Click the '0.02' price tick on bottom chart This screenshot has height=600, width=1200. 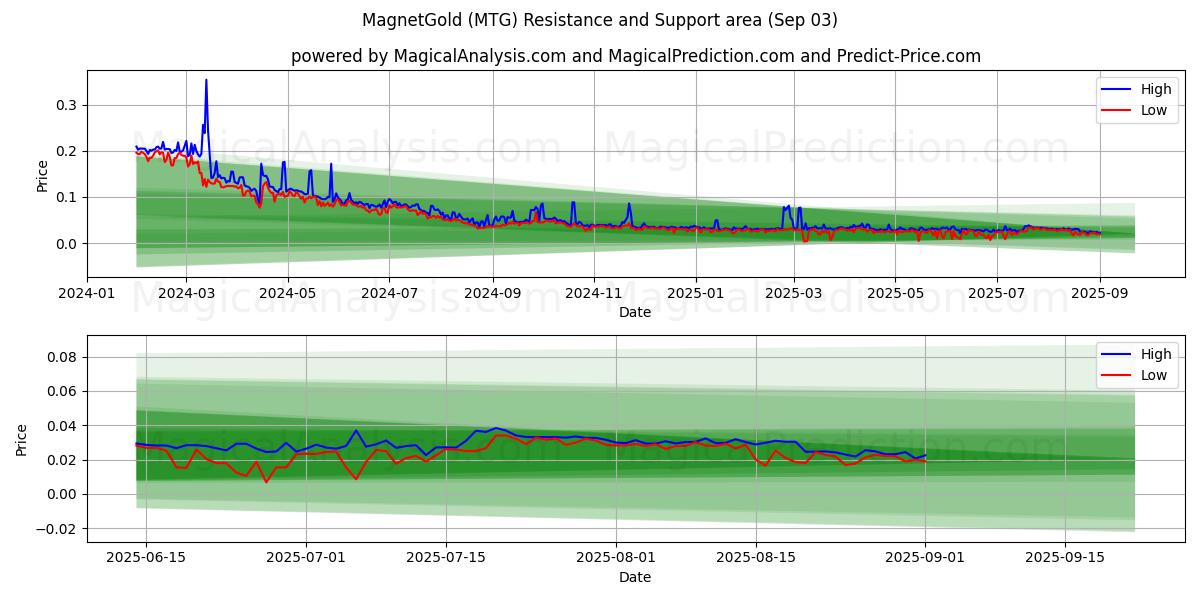click(x=62, y=460)
